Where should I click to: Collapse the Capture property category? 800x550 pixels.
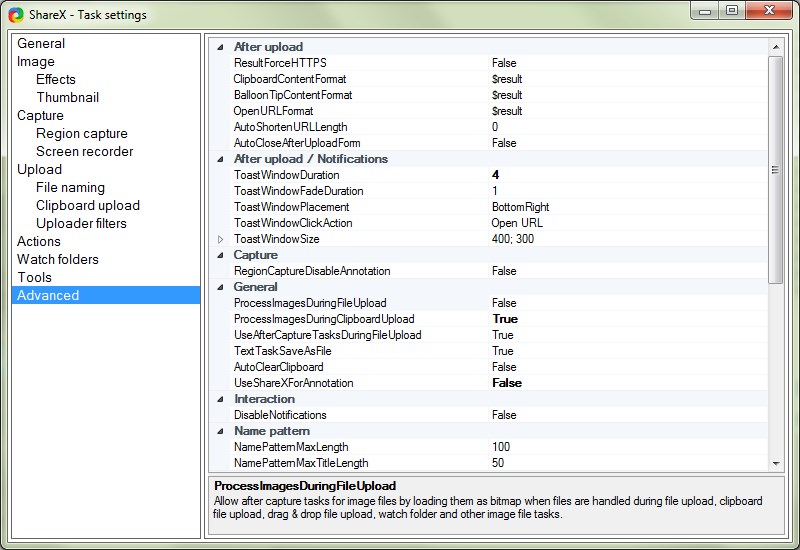(x=220, y=255)
